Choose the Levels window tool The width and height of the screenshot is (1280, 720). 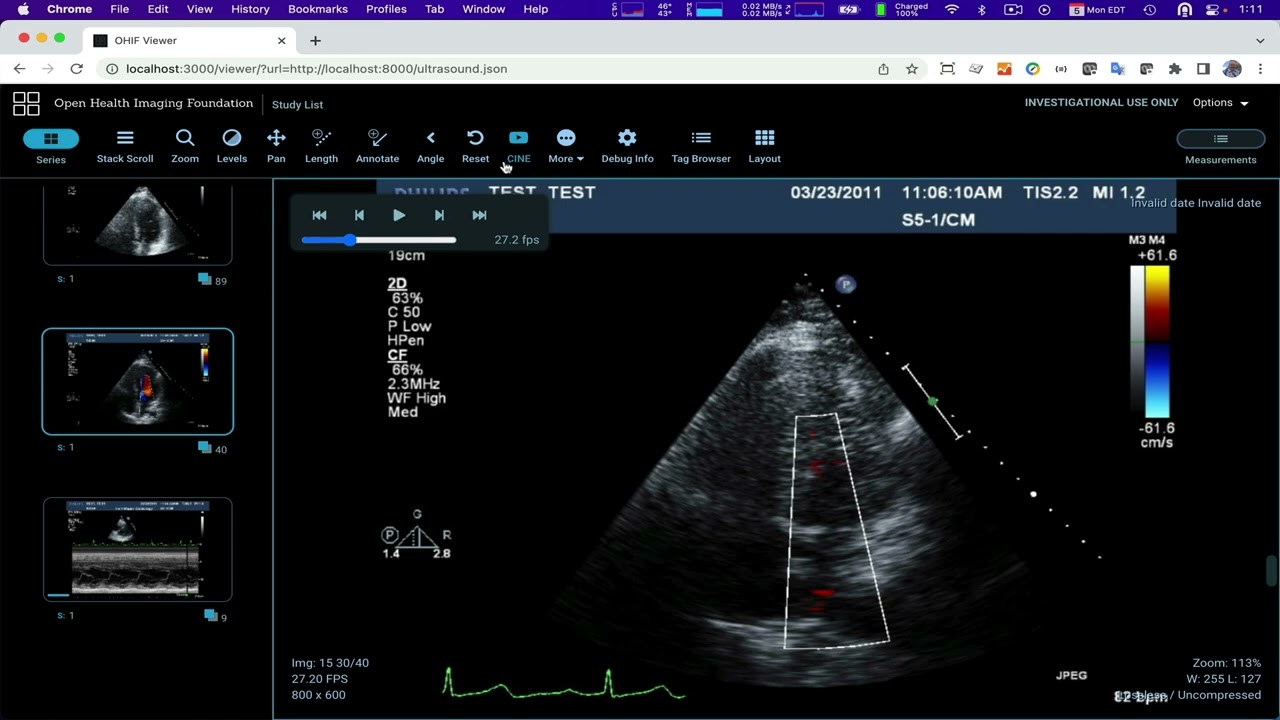[x=232, y=146]
